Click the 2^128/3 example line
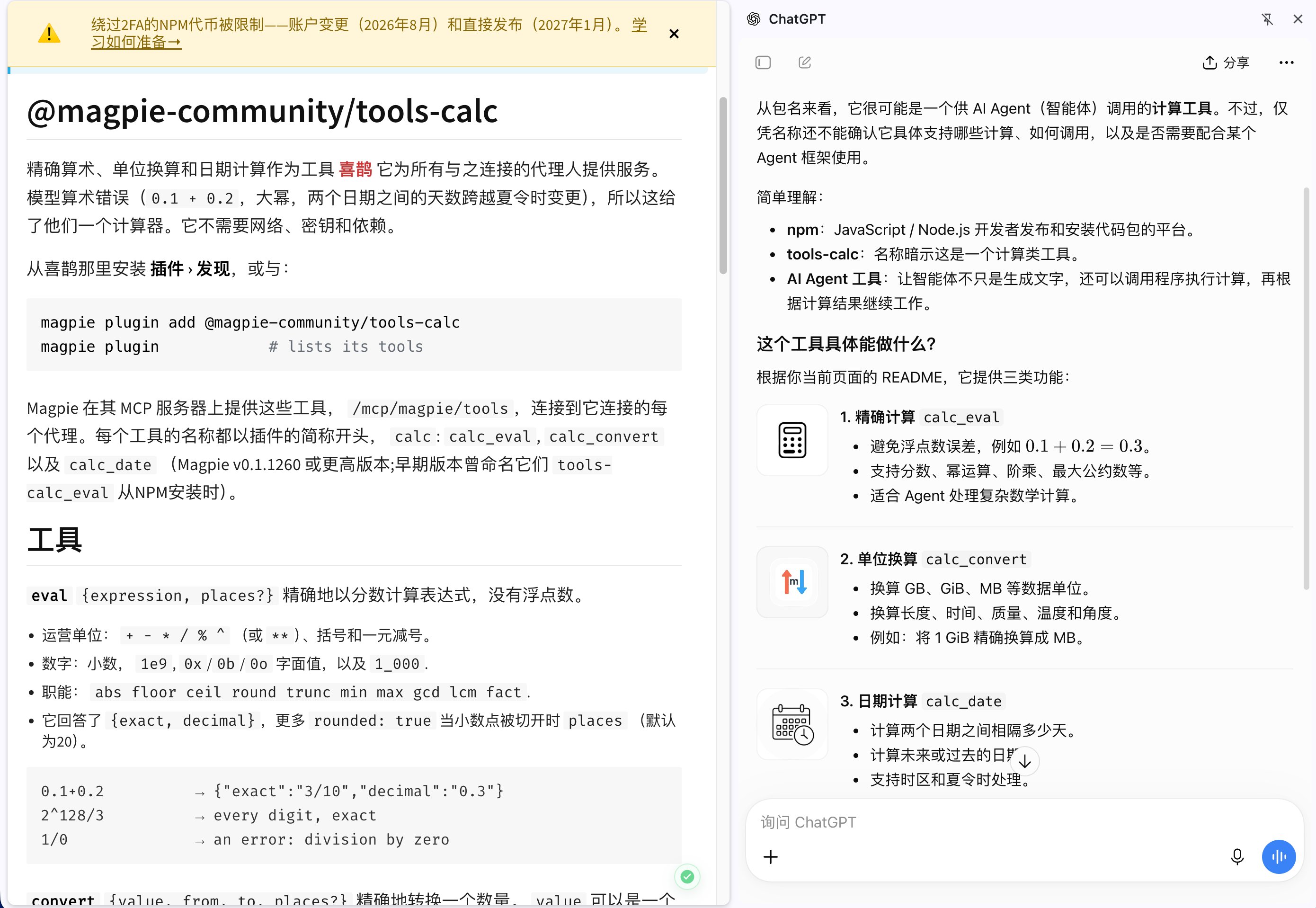The image size is (1316, 908). [x=209, y=816]
